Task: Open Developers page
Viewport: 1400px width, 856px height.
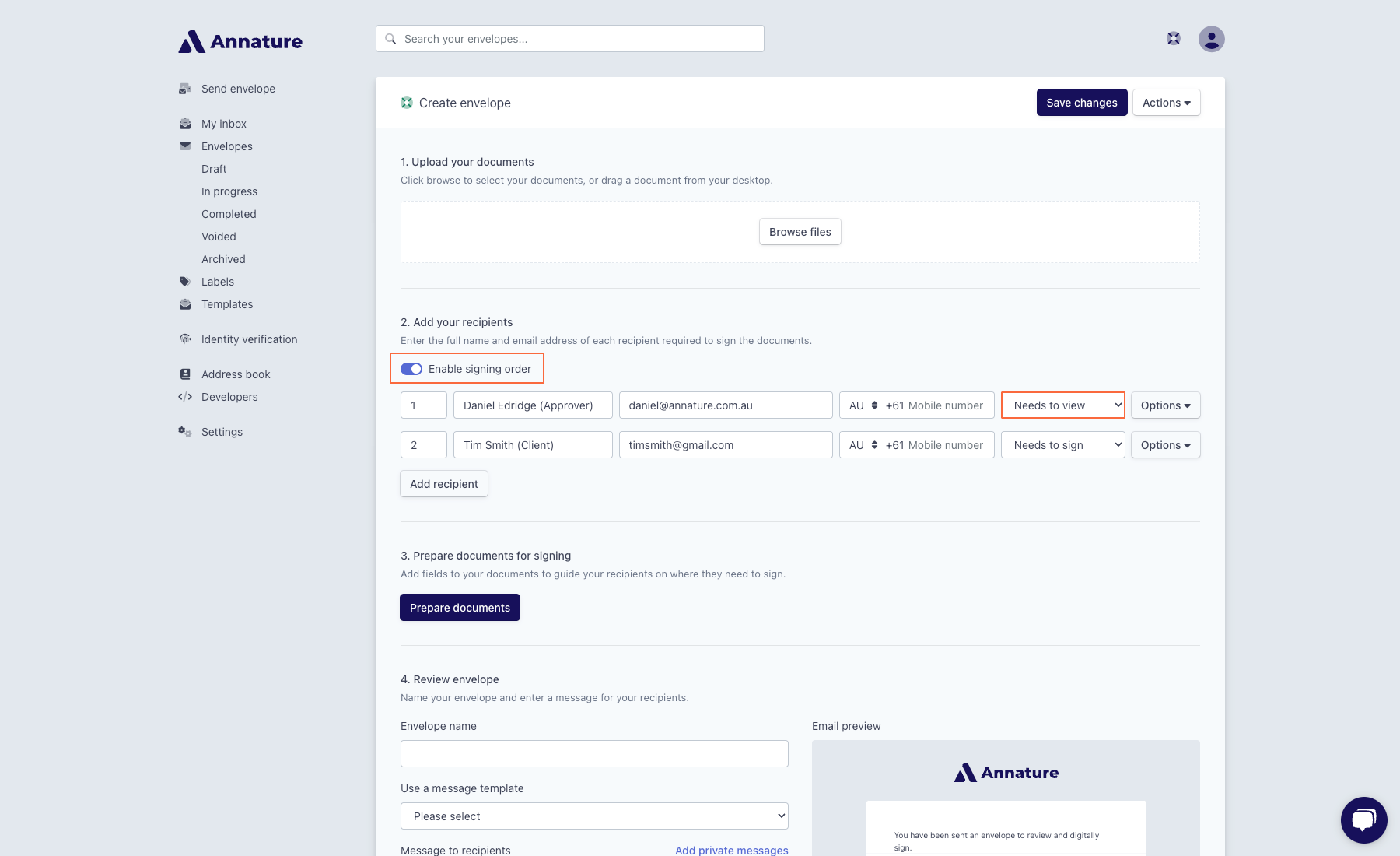Action: pyautogui.click(x=229, y=397)
